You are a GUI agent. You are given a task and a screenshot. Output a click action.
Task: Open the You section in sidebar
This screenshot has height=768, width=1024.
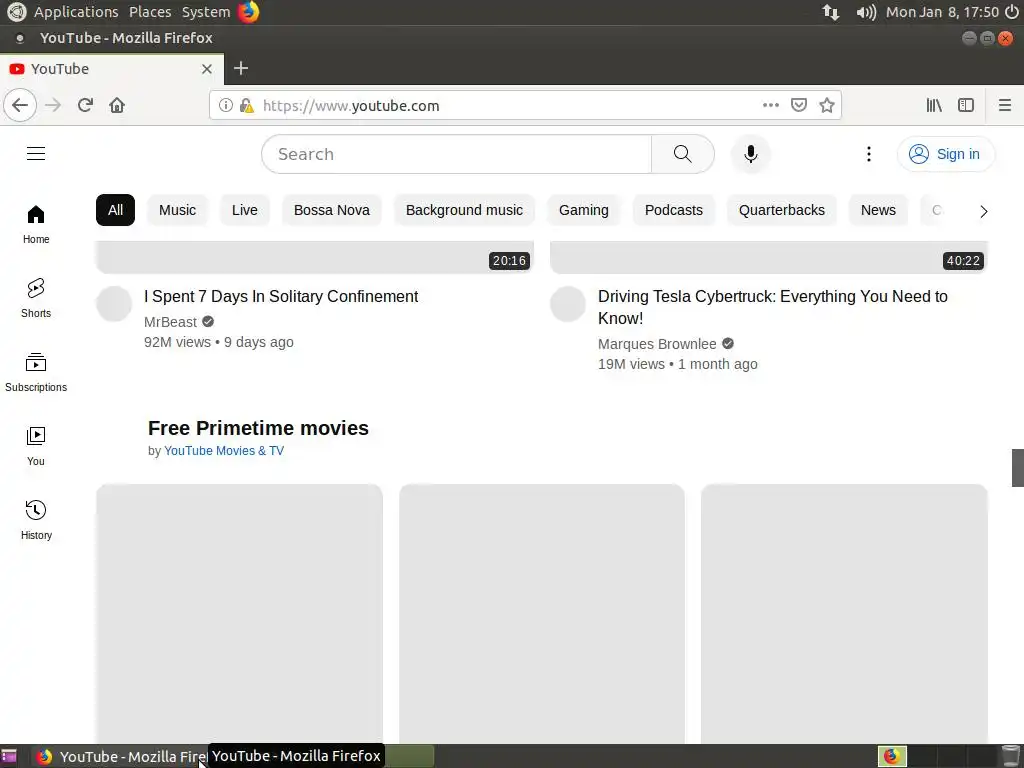36,446
